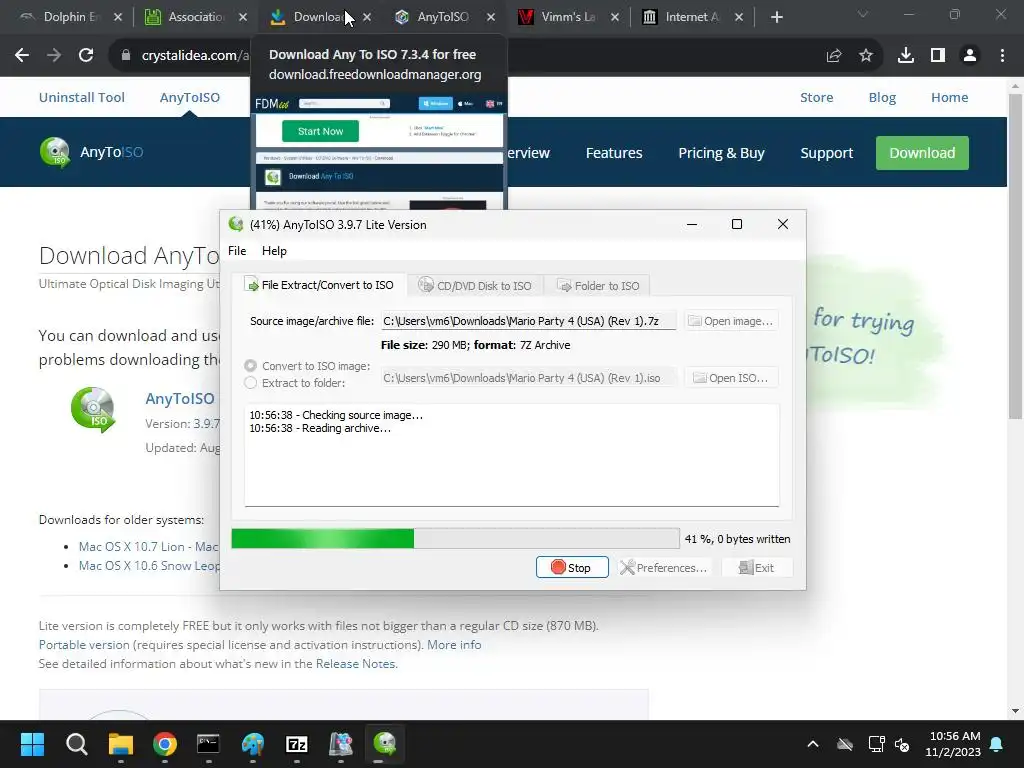The height and width of the screenshot is (768, 1024).
Task: Click the conversion progress bar at 41%
Action: [x=455, y=539]
